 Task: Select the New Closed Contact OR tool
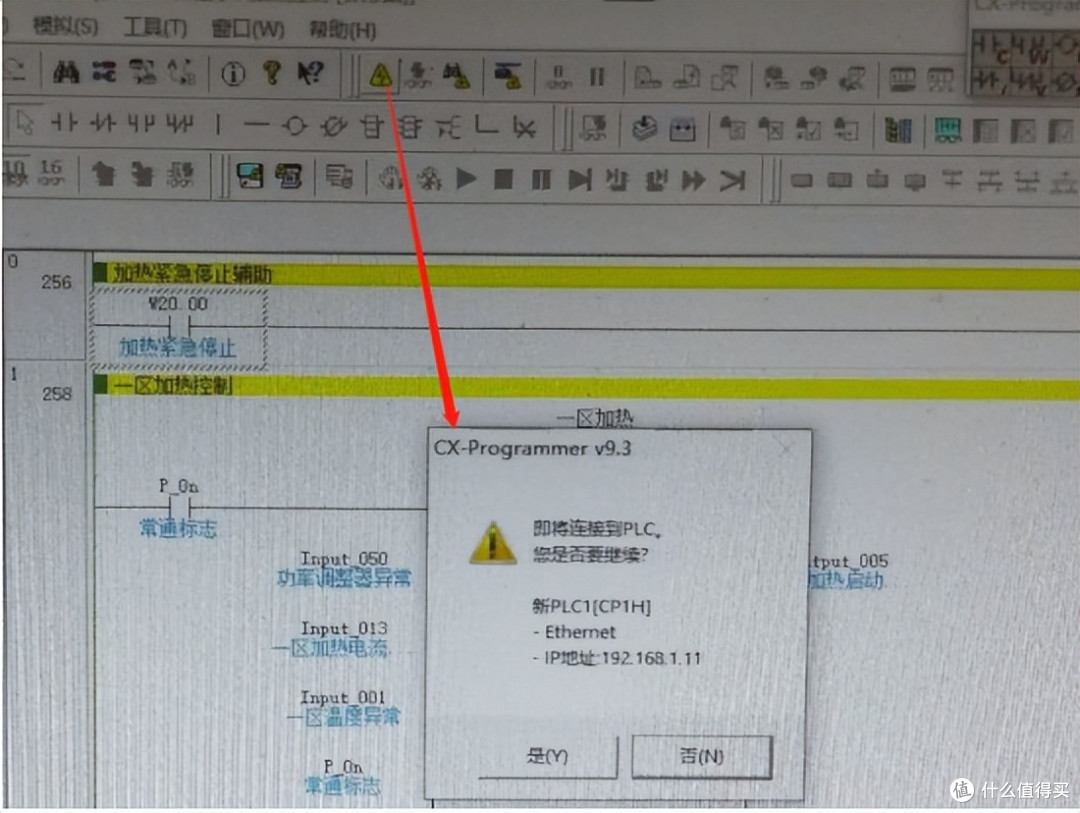point(180,125)
